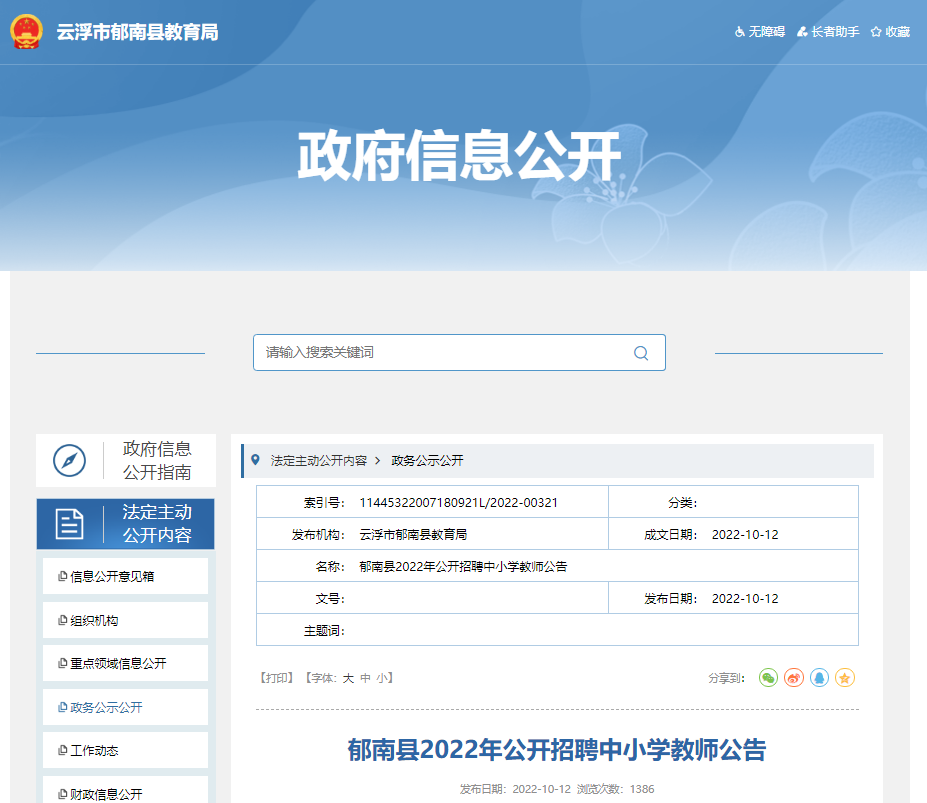Click the 打印 print link
Image resolution: width=927 pixels, height=803 pixels.
pyautogui.click(x=277, y=678)
